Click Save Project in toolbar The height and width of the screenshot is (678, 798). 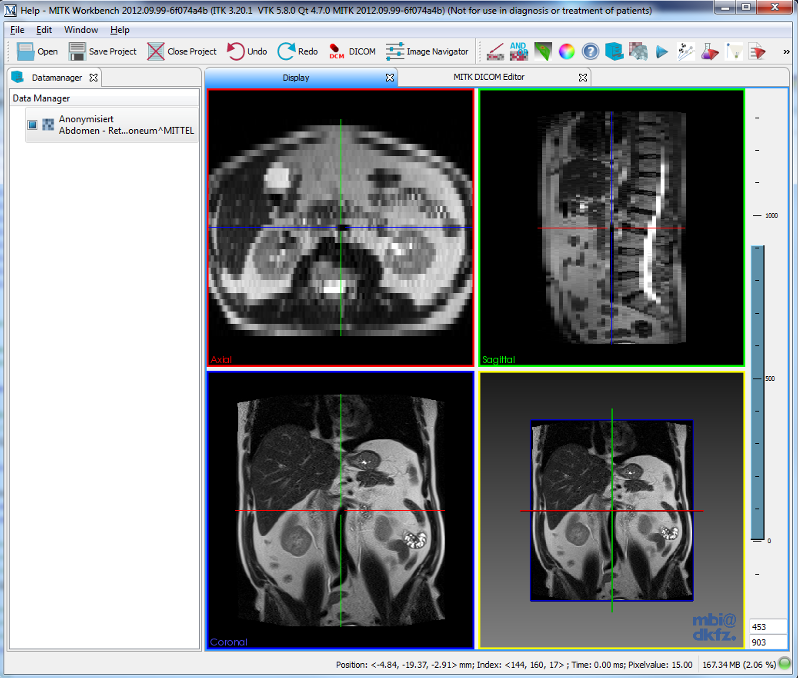point(102,51)
